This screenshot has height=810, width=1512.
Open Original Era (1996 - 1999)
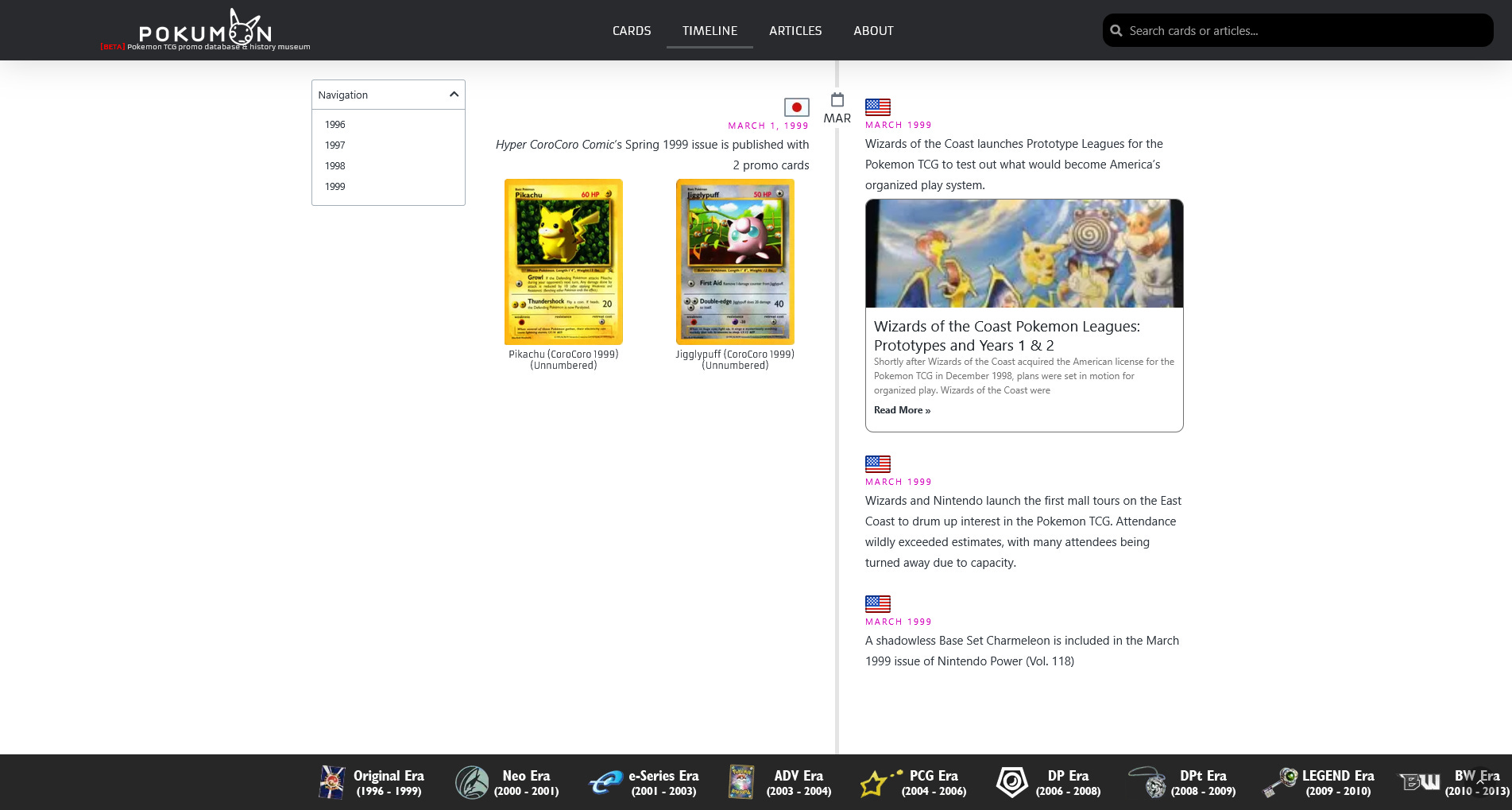[x=372, y=782]
